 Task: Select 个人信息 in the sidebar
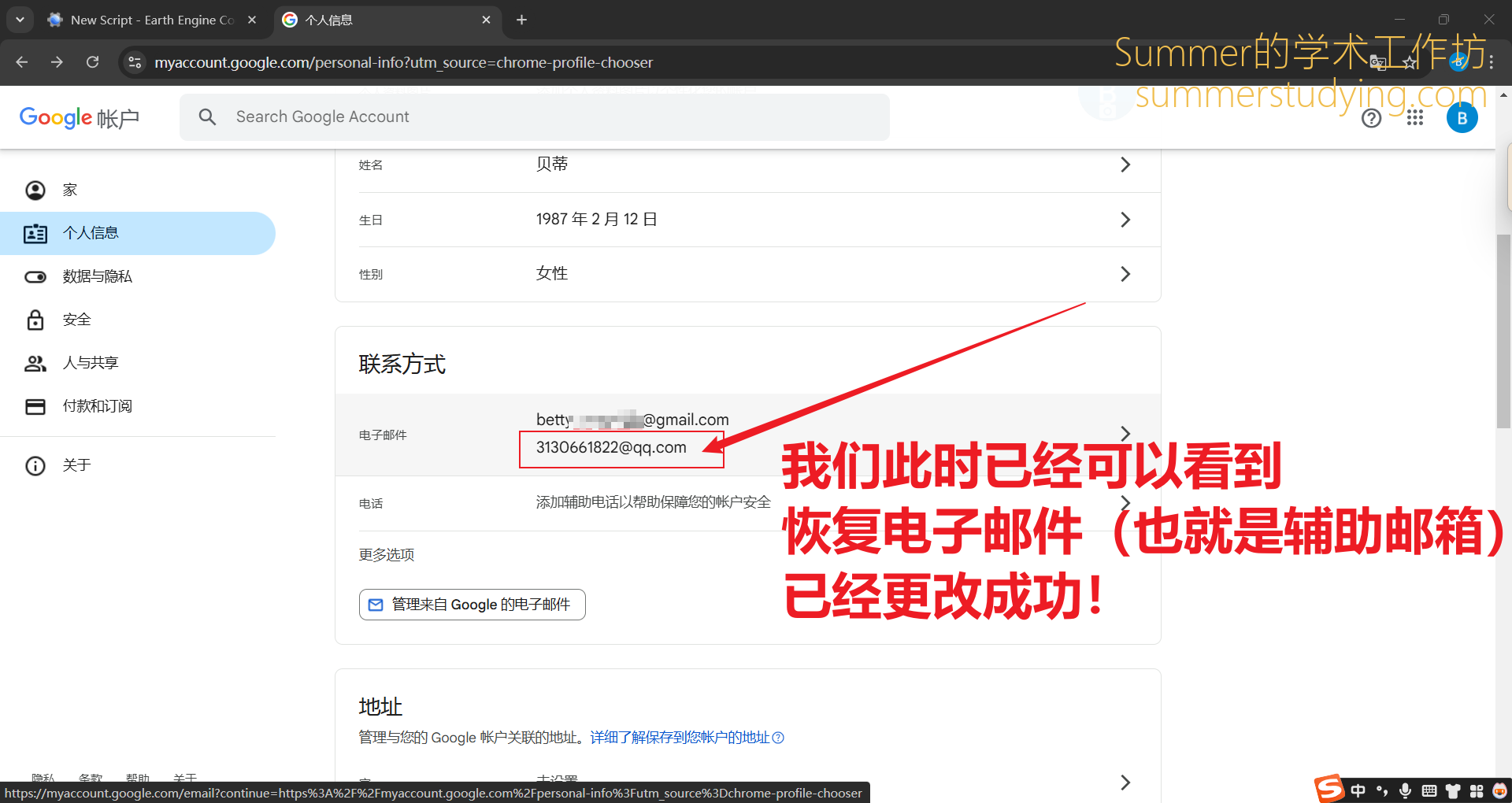(138, 233)
